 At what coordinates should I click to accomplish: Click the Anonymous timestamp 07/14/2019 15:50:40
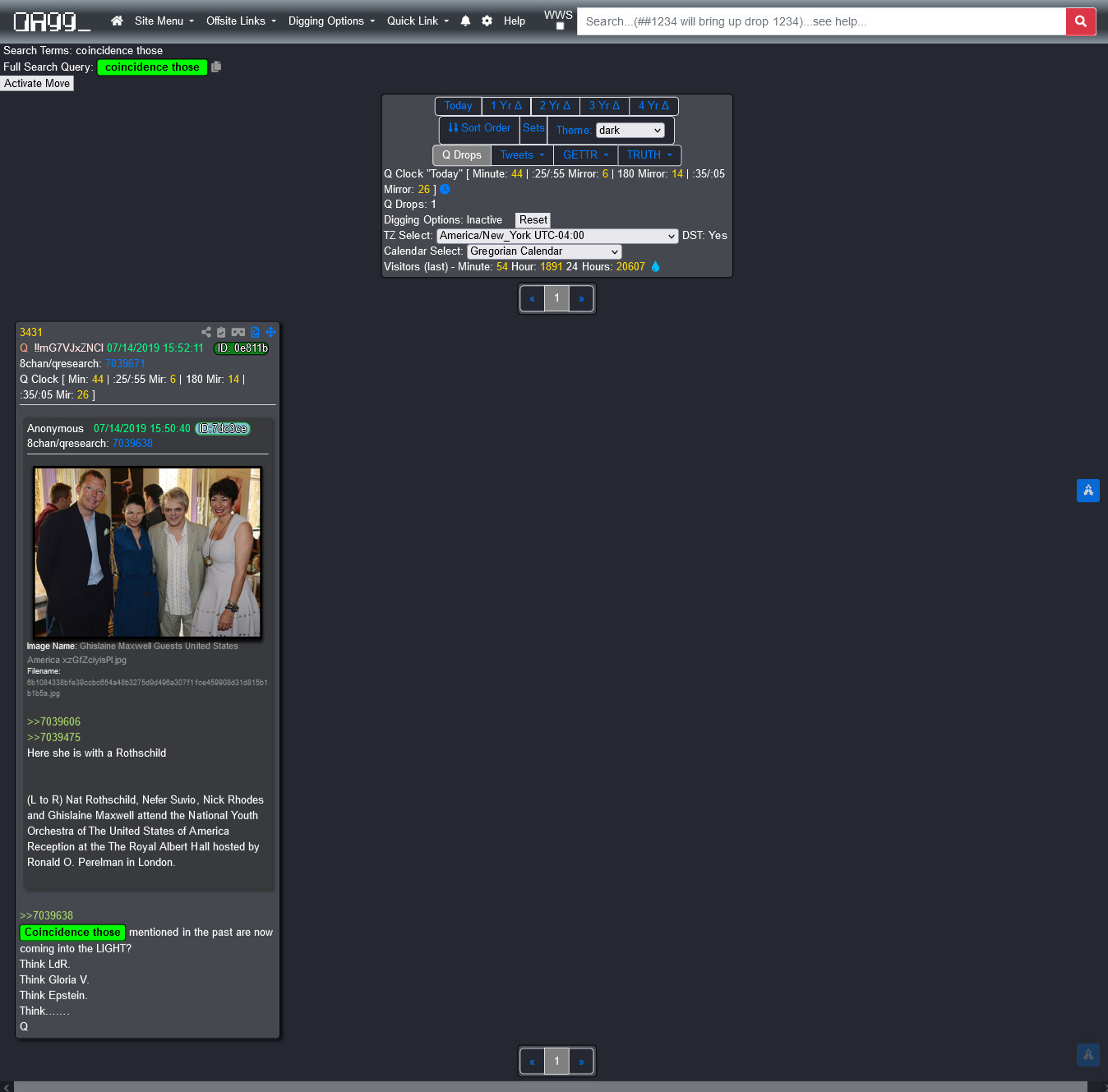[141, 429]
